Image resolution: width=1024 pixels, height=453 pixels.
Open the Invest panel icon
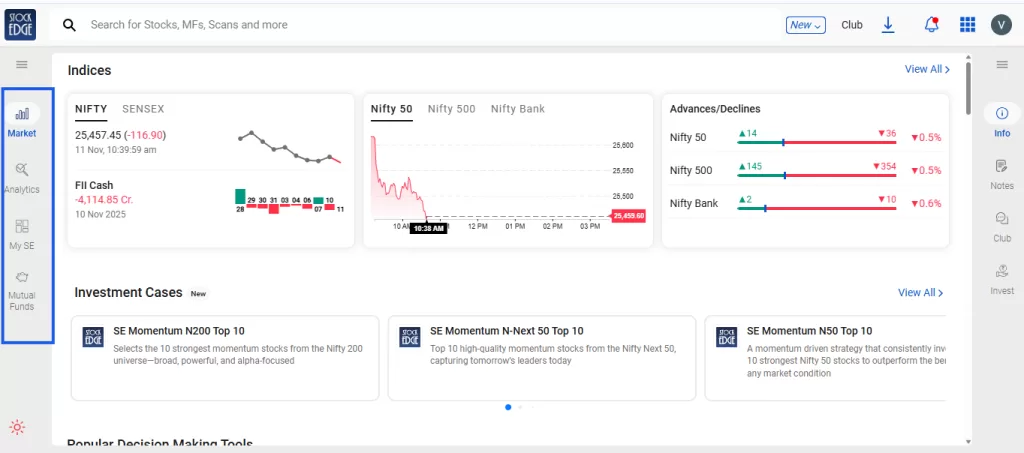1002,271
